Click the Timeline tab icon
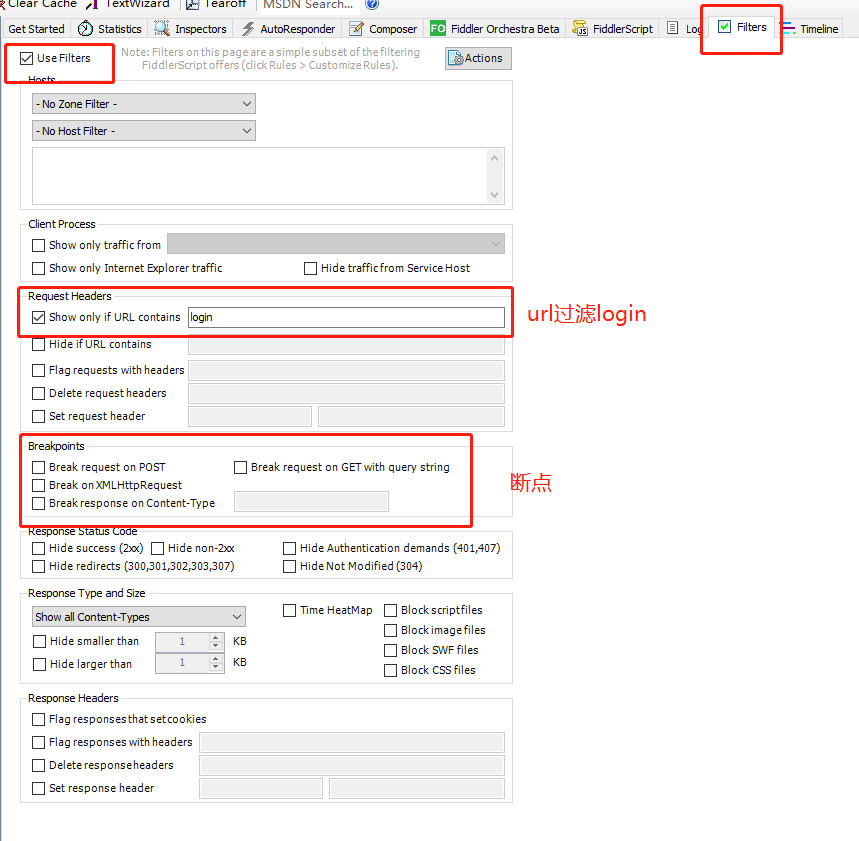Screen dimensions: 859x841 789,28
